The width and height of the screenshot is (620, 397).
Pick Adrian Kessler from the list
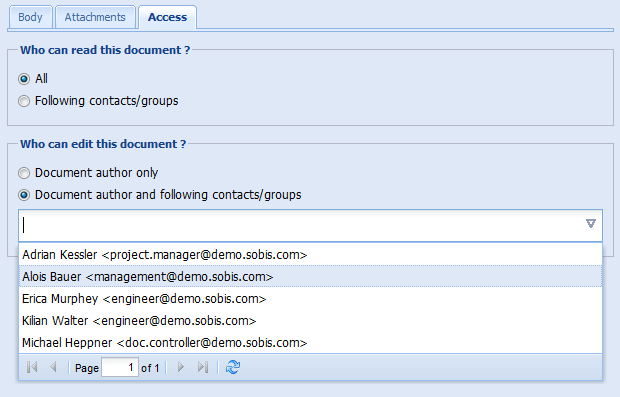[310, 255]
